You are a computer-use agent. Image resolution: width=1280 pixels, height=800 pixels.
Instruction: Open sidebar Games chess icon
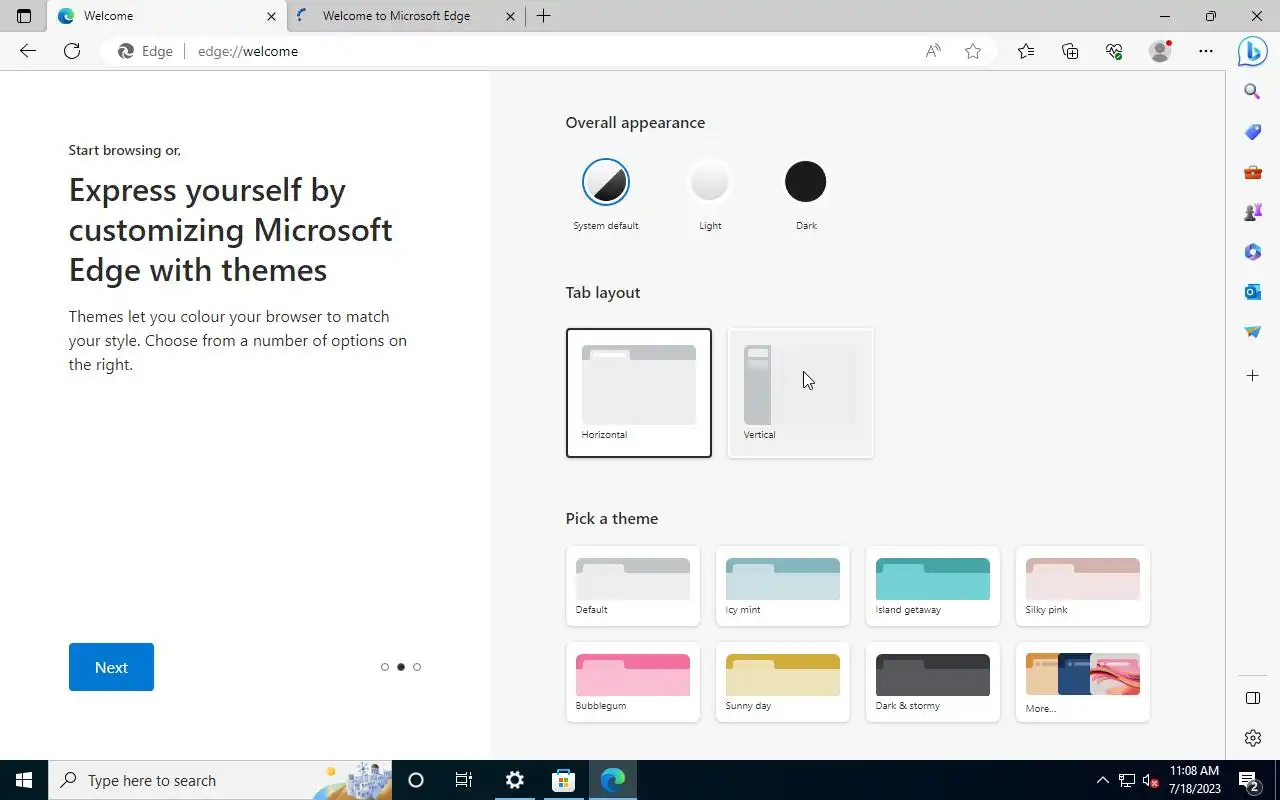pyautogui.click(x=1252, y=212)
